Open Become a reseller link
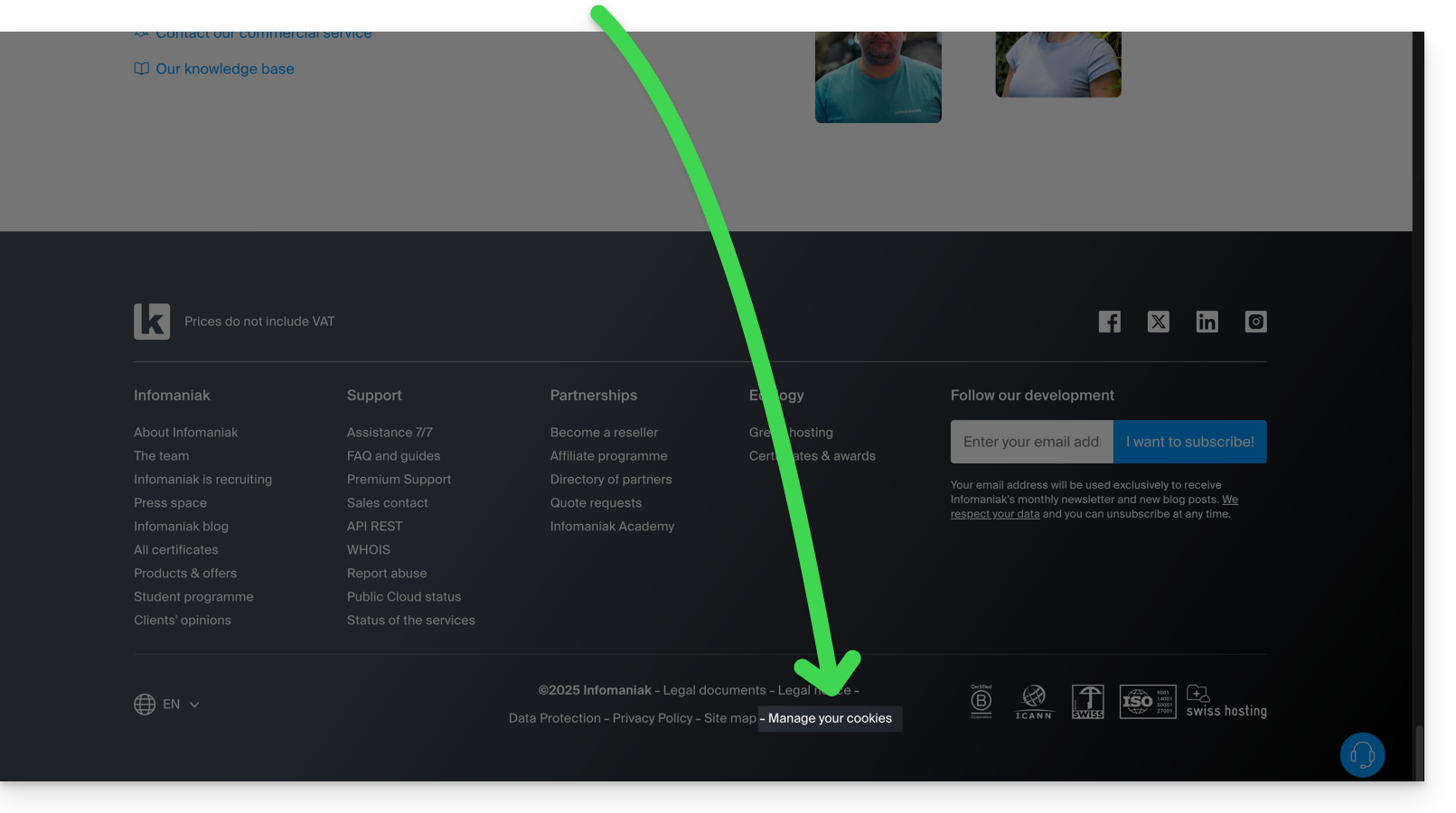The width and height of the screenshot is (1456, 813). point(604,433)
